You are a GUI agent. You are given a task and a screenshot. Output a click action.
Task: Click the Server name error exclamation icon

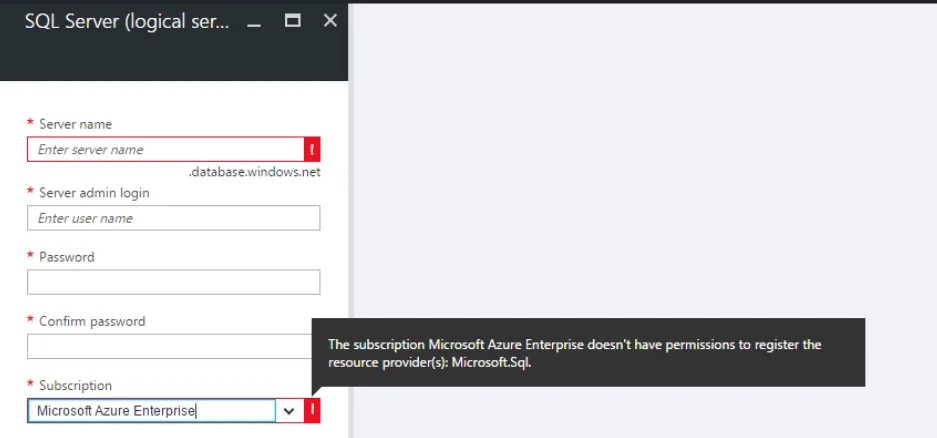[x=312, y=149]
